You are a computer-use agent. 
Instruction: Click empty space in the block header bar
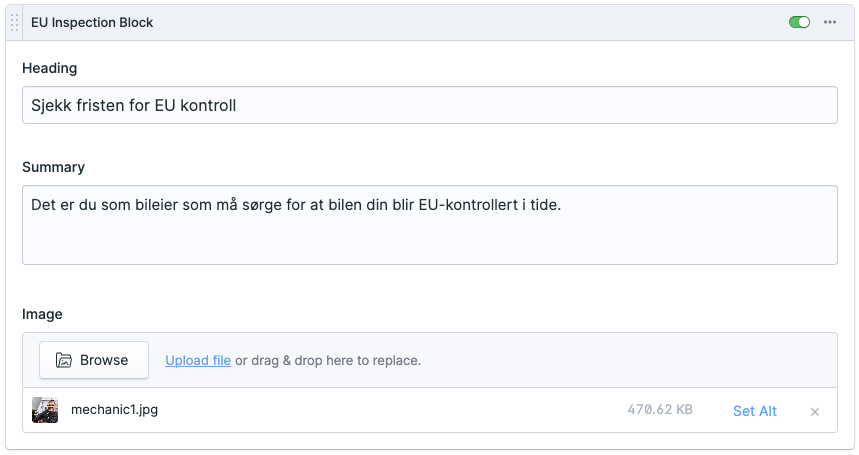(450, 22)
